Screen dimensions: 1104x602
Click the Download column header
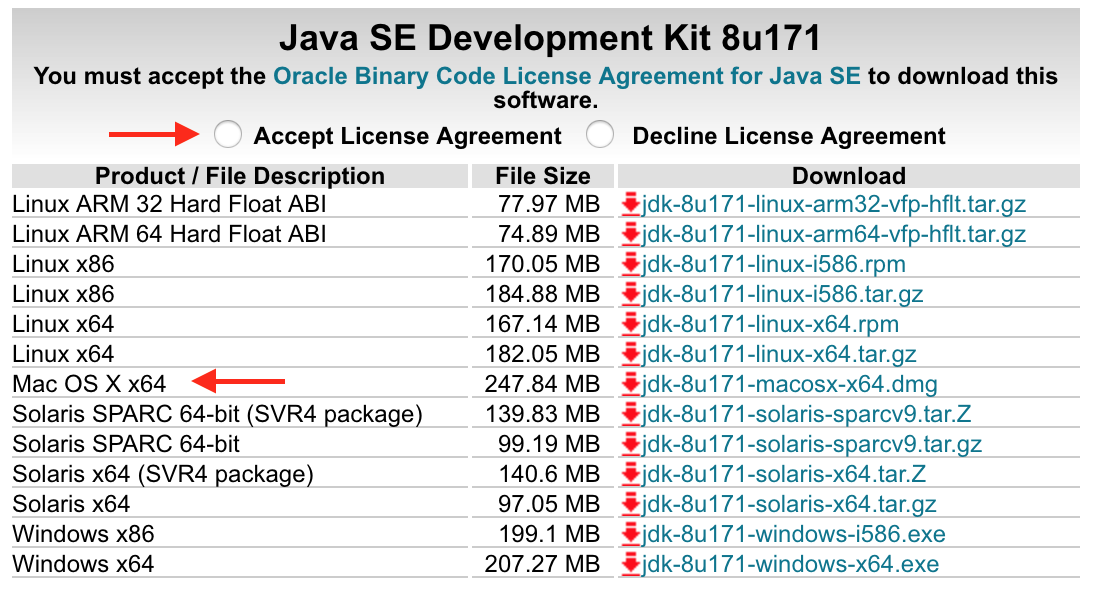pyautogui.click(x=848, y=176)
